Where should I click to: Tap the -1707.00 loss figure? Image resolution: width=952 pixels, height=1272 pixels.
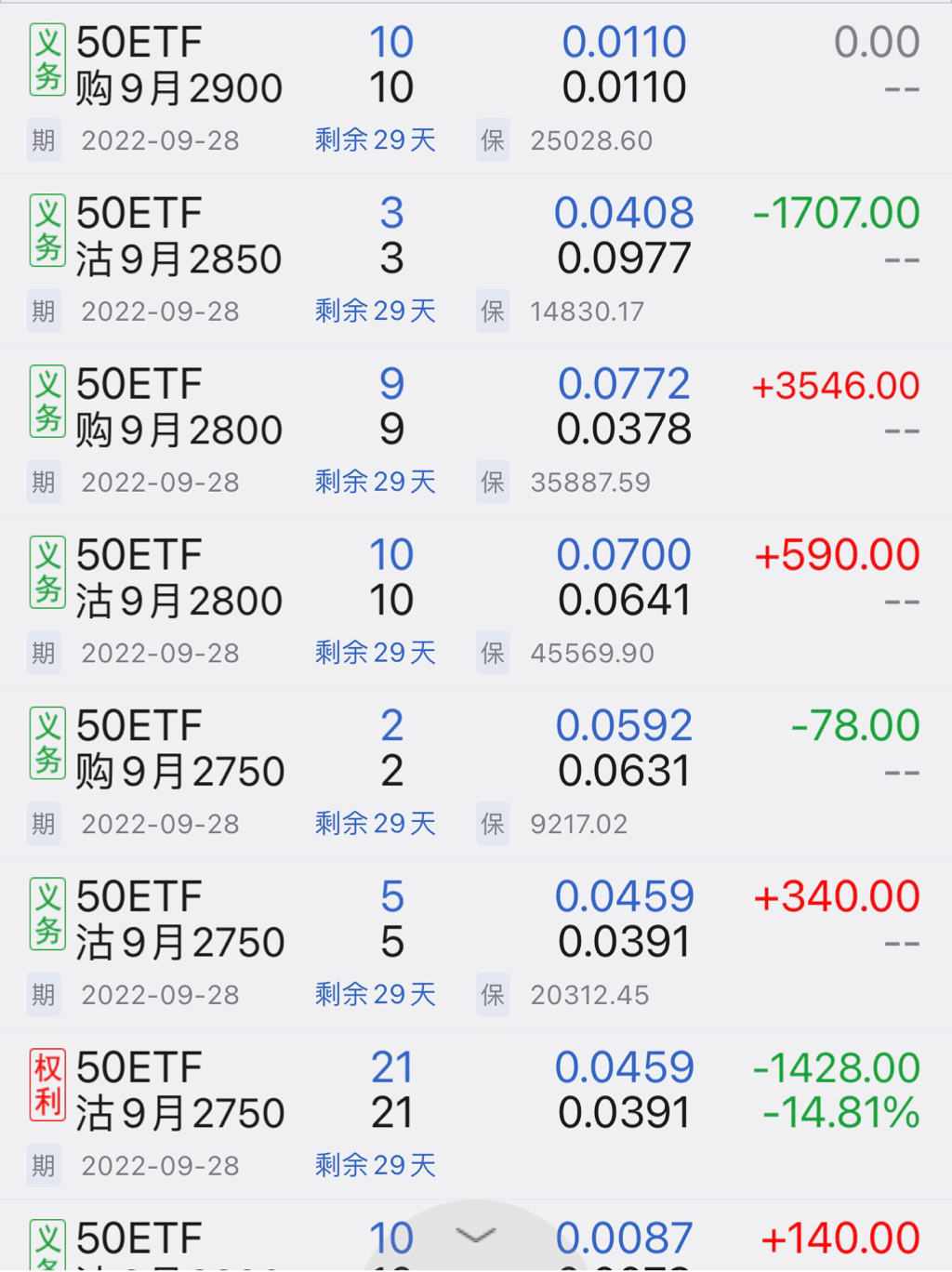pyautogui.click(x=836, y=214)
